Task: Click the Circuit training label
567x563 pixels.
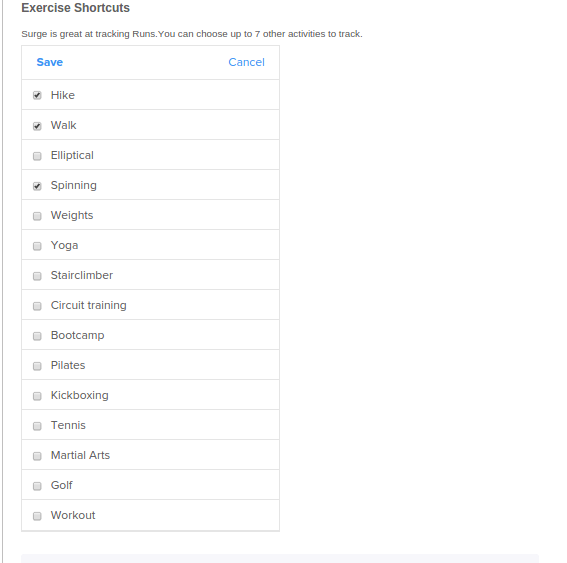Action: point(89,305)
